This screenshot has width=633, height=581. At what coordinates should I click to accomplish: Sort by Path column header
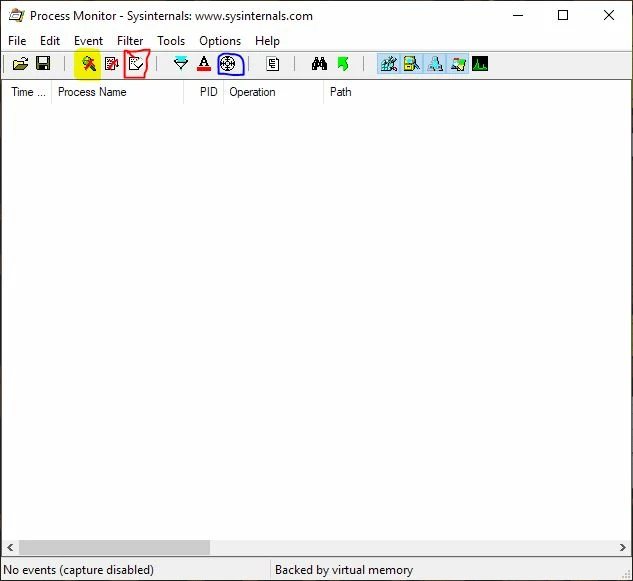[x=478, y=92]
